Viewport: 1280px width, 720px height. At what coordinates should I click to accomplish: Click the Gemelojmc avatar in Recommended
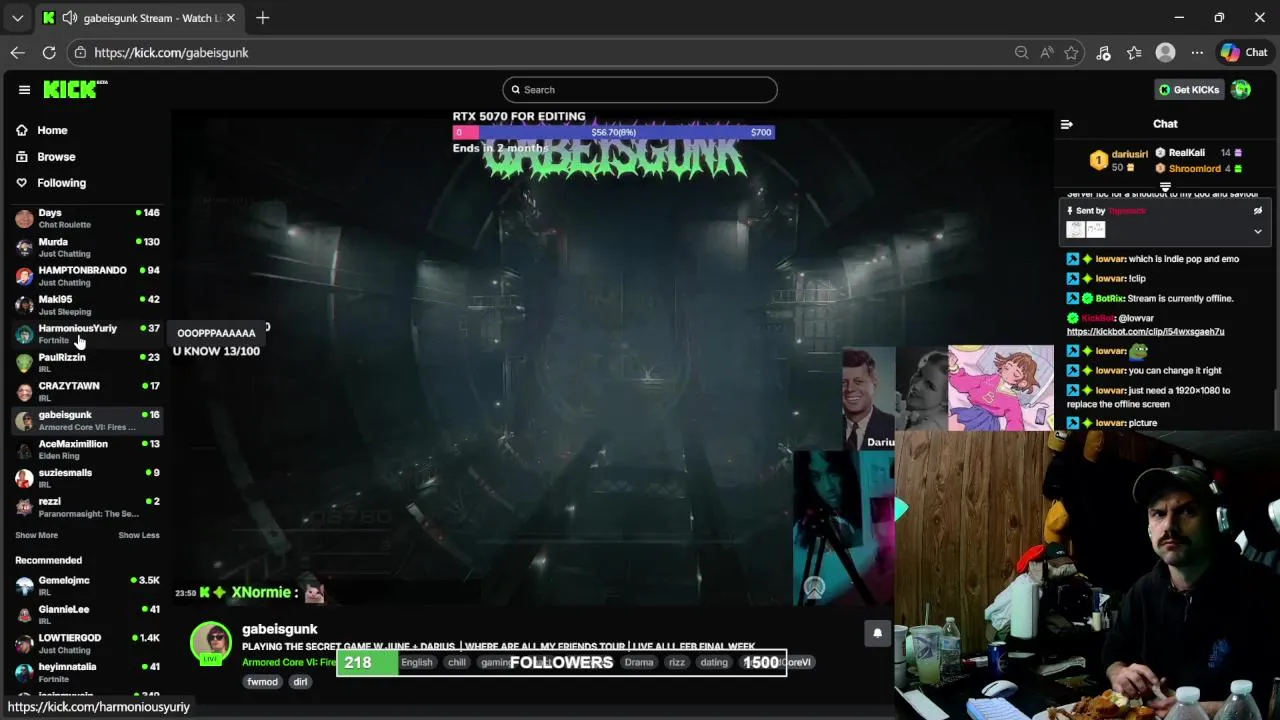coord(24,586)
